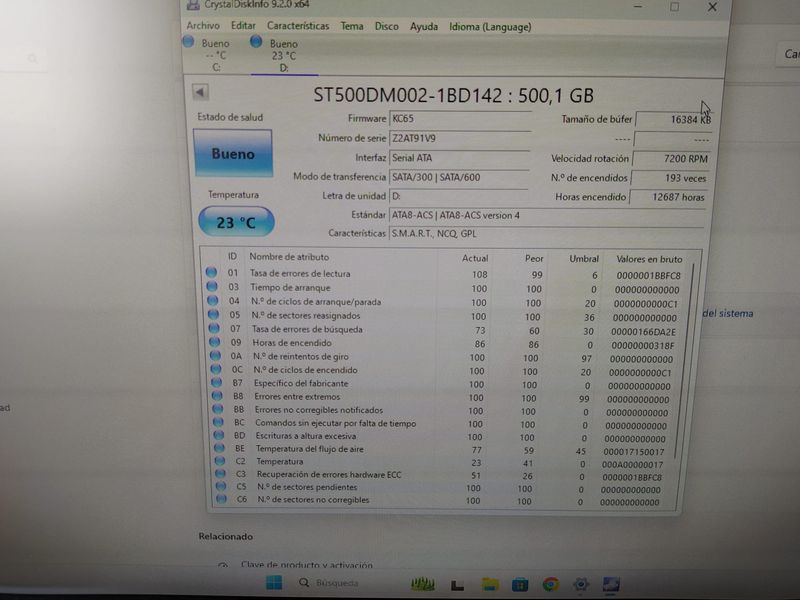Viewport: 800px width, 600px height.
Task: Click the power-on count field 193 veces
Action: pyautogui.click(x=669, y=178)
